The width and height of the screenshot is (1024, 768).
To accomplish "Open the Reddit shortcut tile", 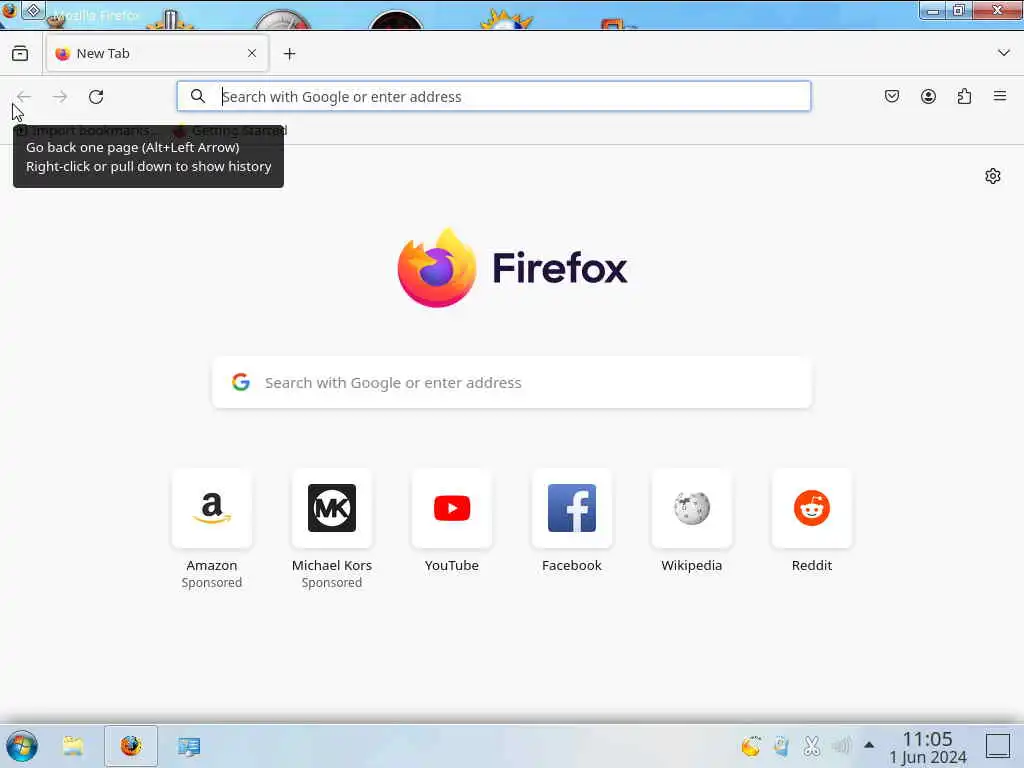I will point(812,508).
